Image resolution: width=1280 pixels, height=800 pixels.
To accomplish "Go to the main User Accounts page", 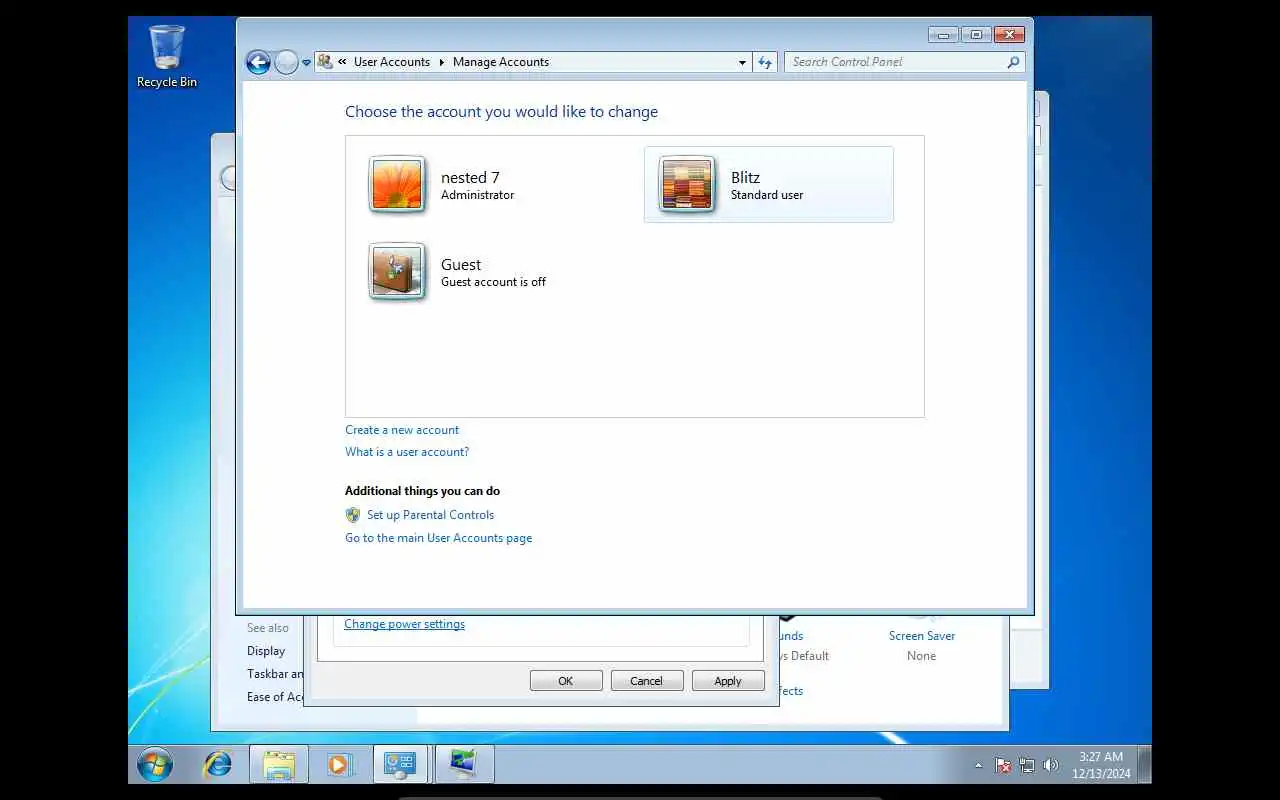I will [x=438, y=538].
